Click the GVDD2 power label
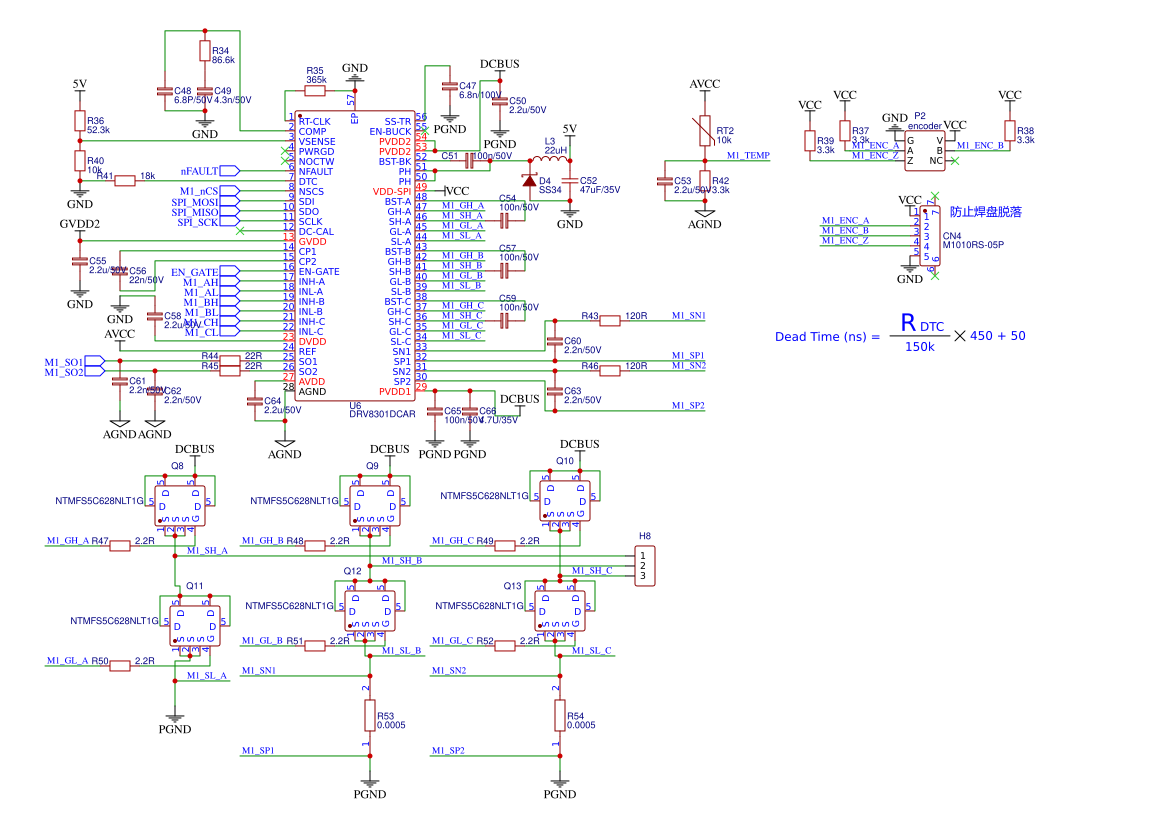This screenshot has width=1169, height=827. (80, 224)
